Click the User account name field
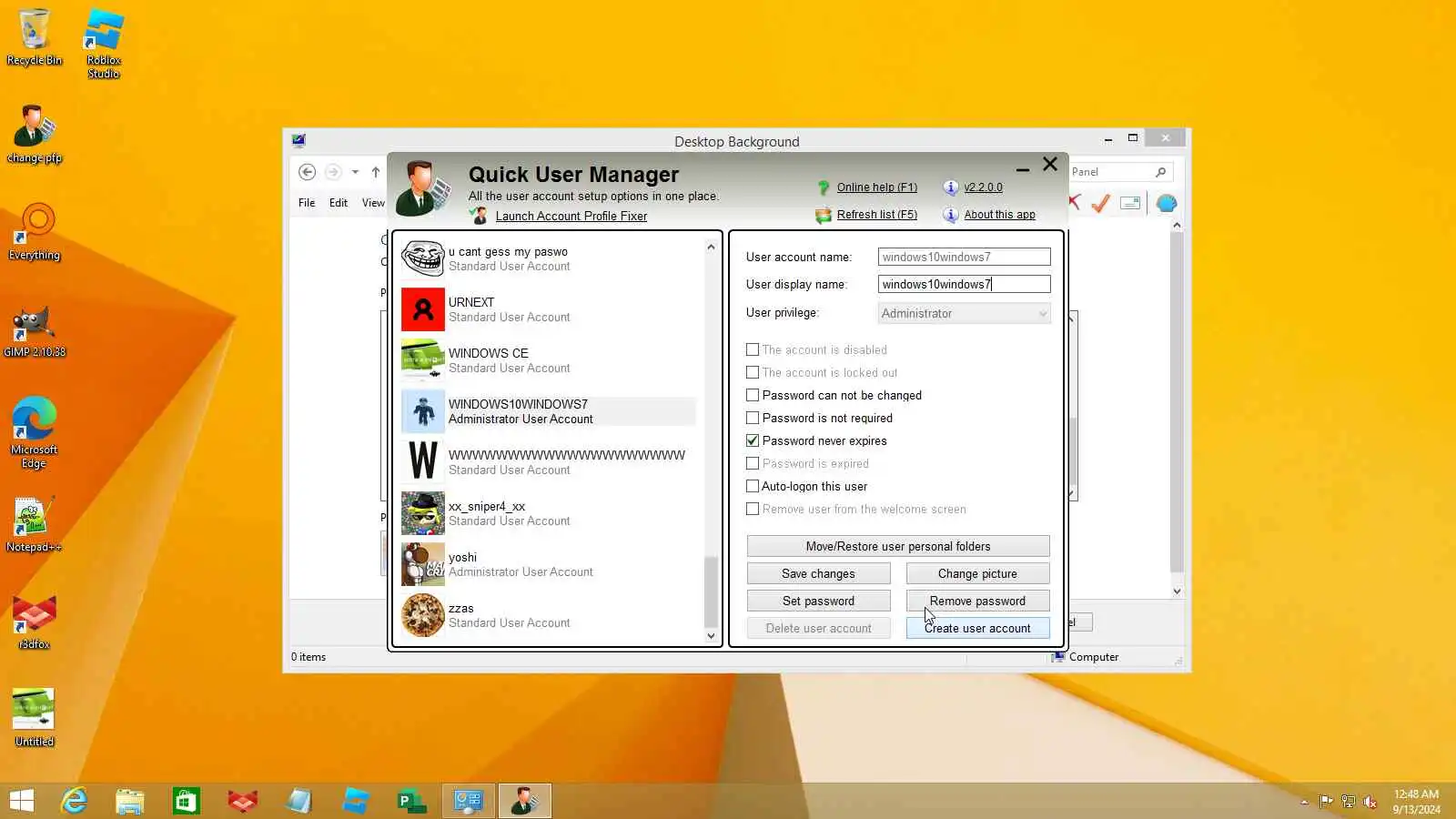Viewport: 1456px width, 819px height. click(965, 257)
